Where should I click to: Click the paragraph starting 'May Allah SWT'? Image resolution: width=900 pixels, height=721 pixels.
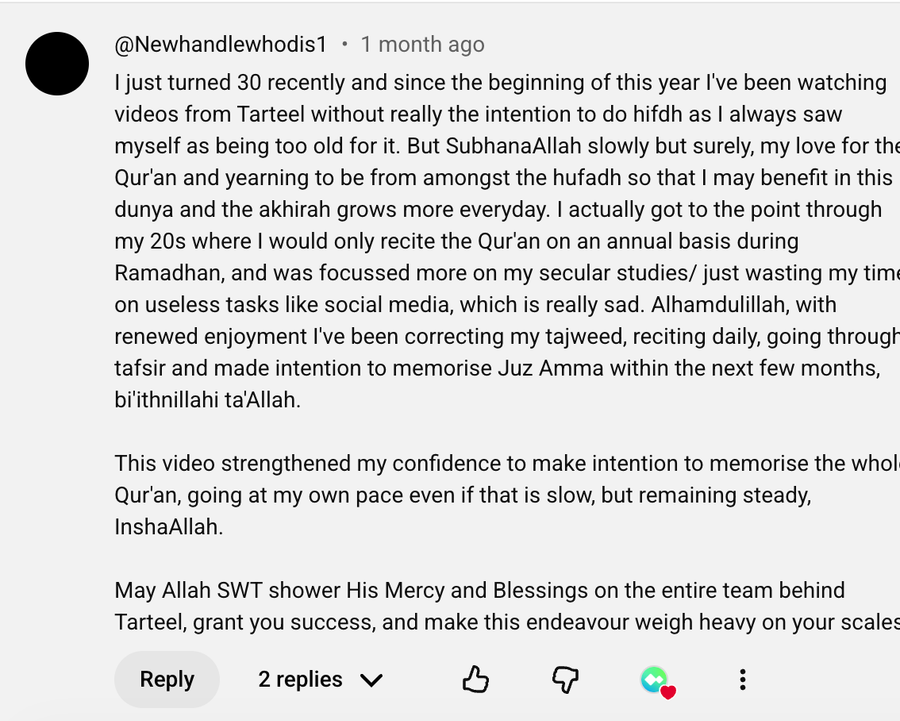[x=507, y=606]
